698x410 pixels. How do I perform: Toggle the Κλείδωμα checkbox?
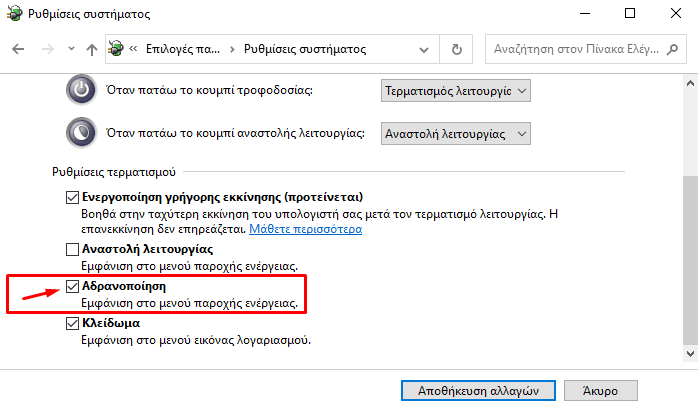pos(72,323)
